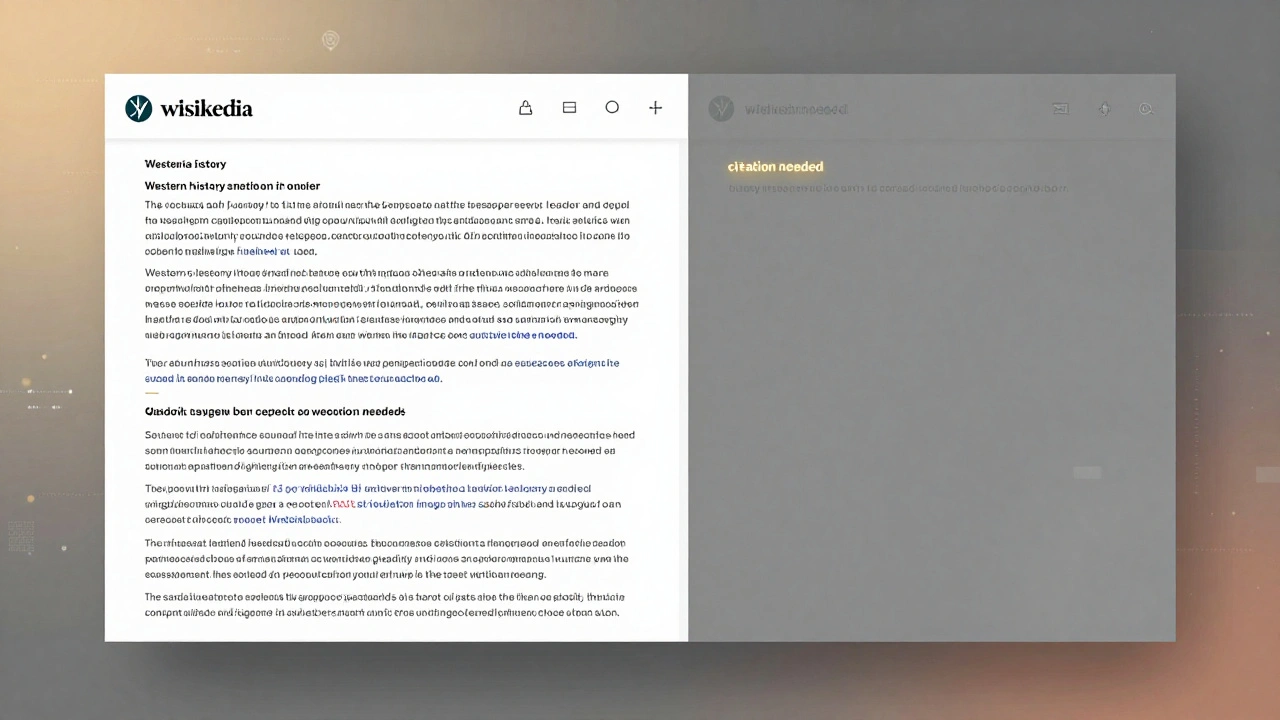This screenshot has width=1280, height=720.
Task: Open the contents list icon in the toolbar
Action: [x=569, y=107]
